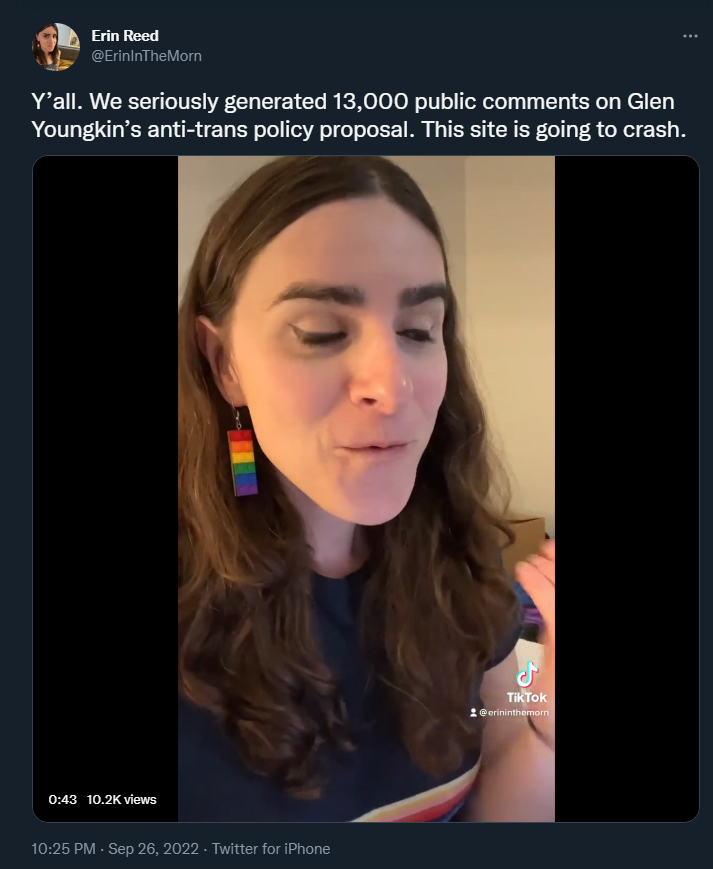
Task: Click the left black letterbox of video
Action: 106,488
